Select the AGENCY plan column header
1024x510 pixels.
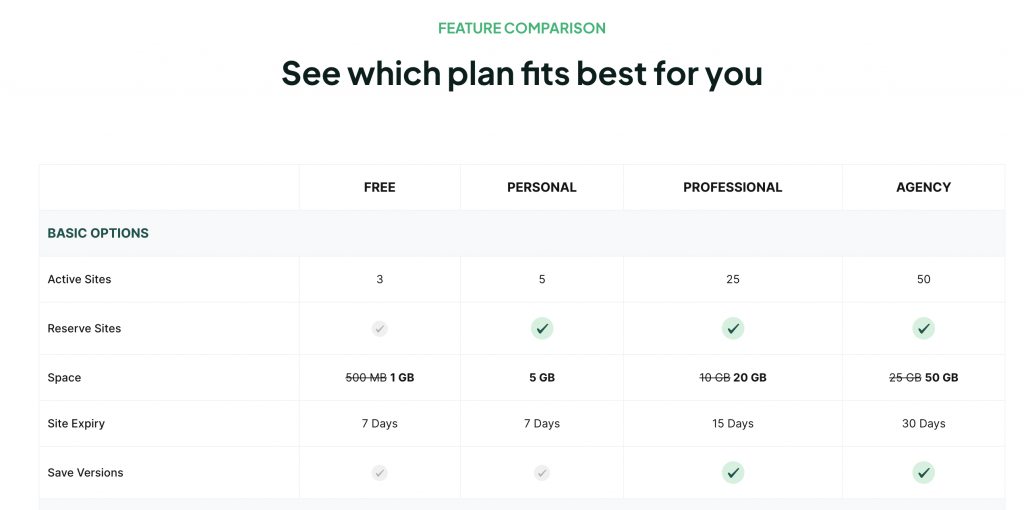pos(923,187)
